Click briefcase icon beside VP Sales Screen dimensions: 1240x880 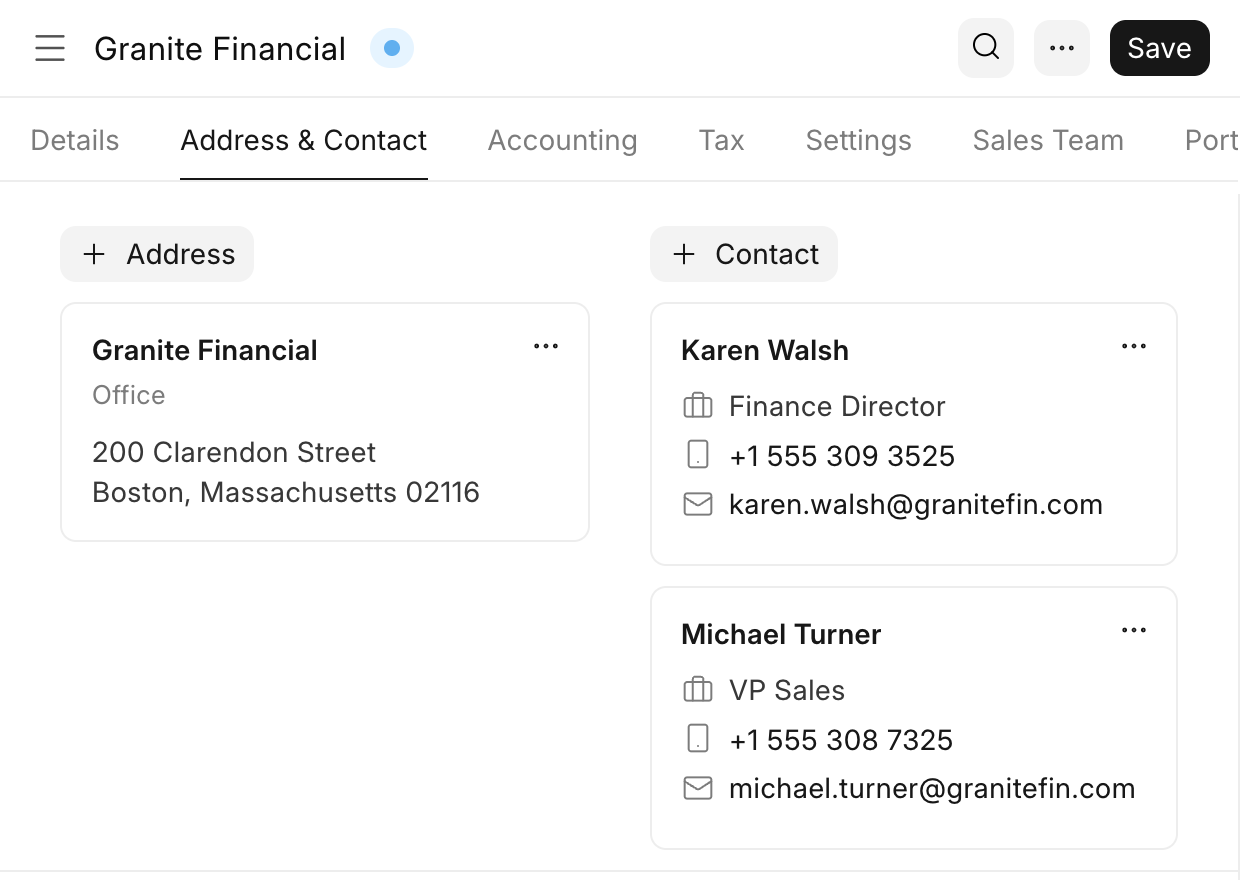698,690
